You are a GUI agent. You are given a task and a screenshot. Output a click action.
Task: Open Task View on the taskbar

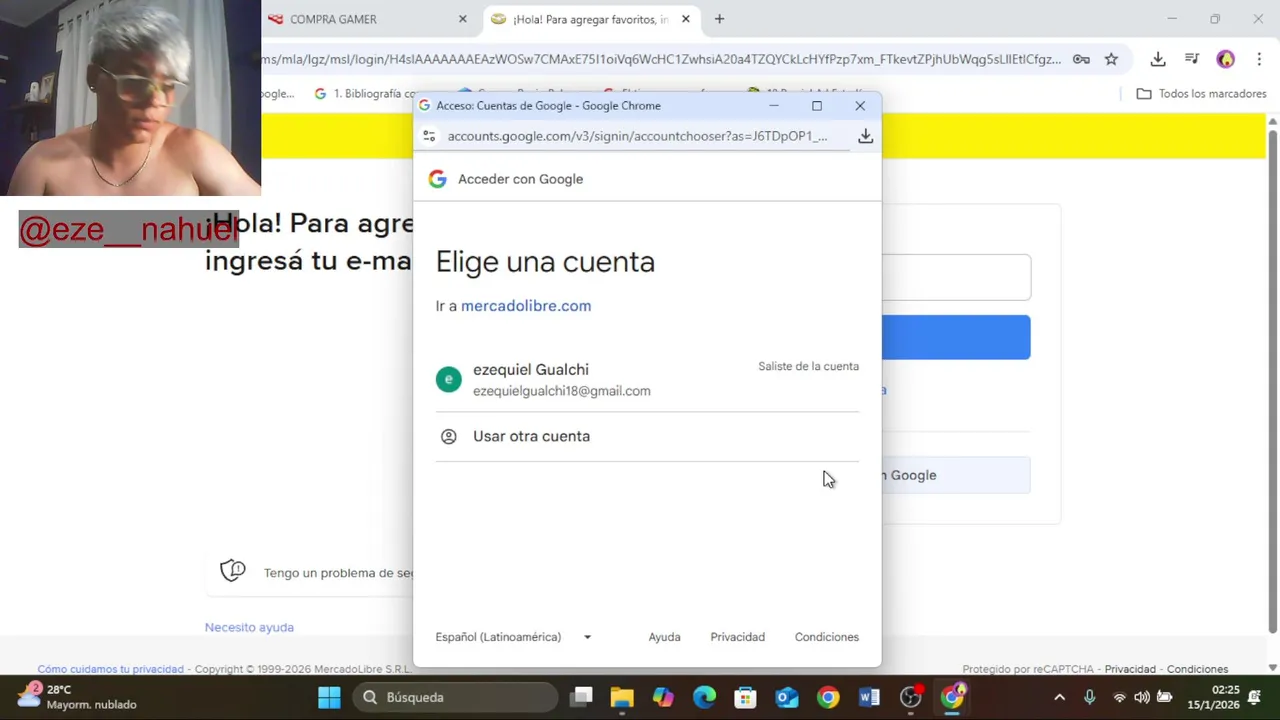click(582, 697)
